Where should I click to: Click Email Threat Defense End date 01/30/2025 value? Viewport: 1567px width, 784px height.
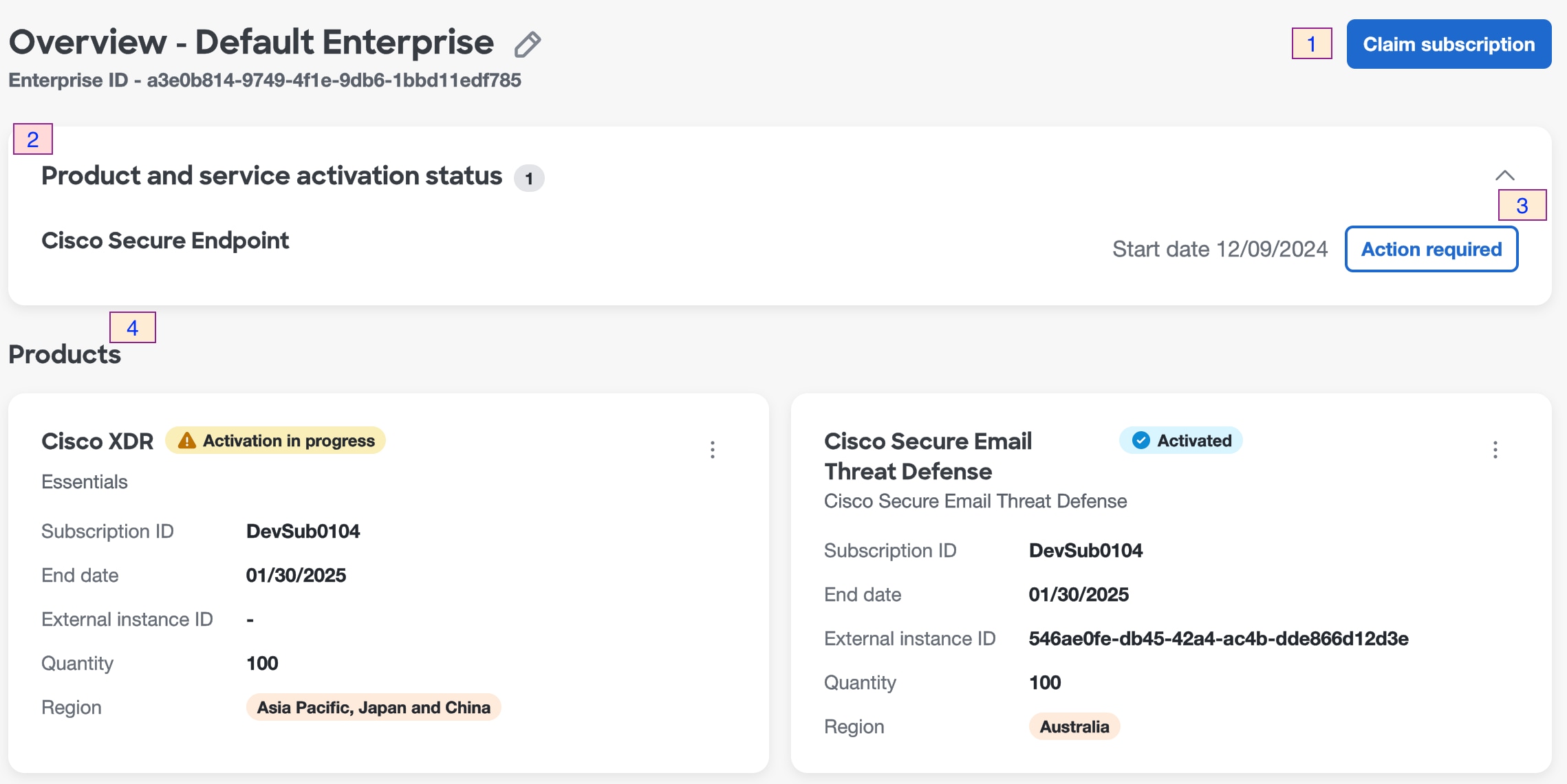click(x=1079, y=594)
